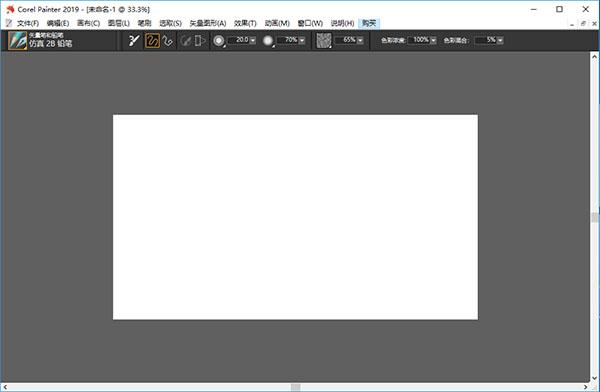
Task: Click the 5% color mix field
Action: (x=486, y=40)
